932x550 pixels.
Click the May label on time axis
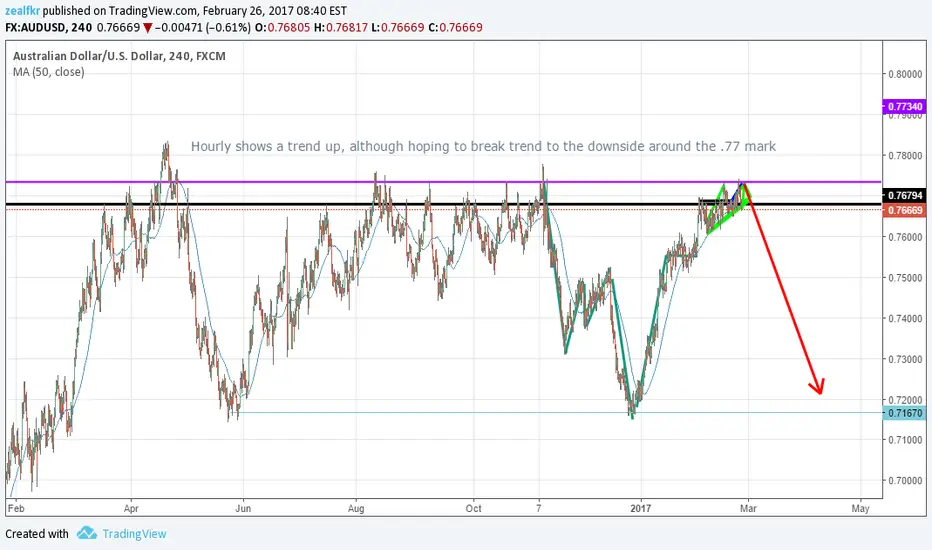(860, 508)
